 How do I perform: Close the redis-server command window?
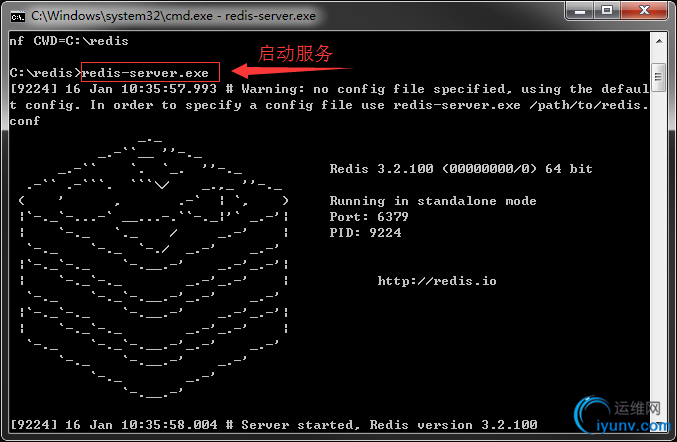(x=644, y=10)
